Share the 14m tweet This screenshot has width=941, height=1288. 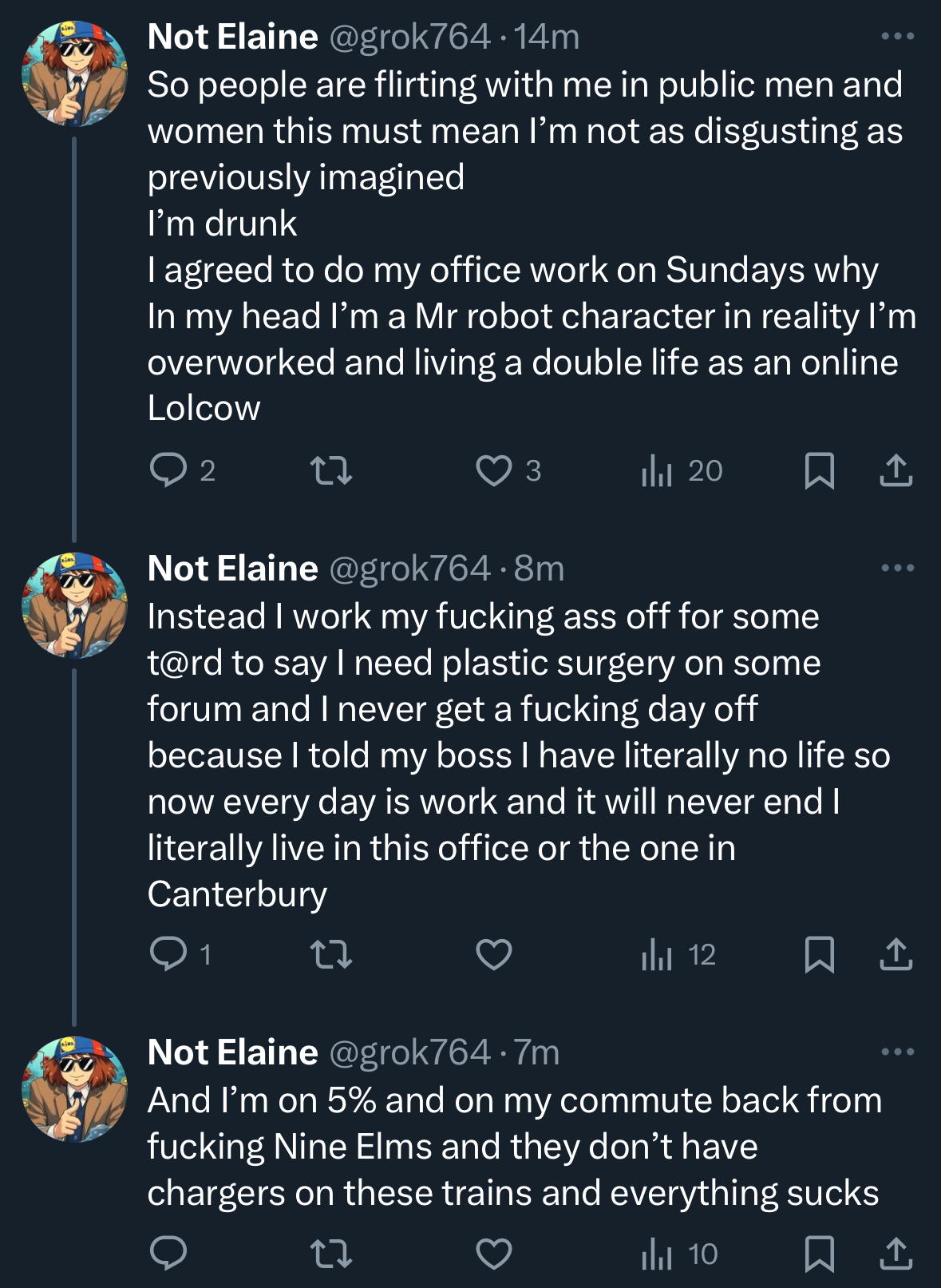coord(896,470)
